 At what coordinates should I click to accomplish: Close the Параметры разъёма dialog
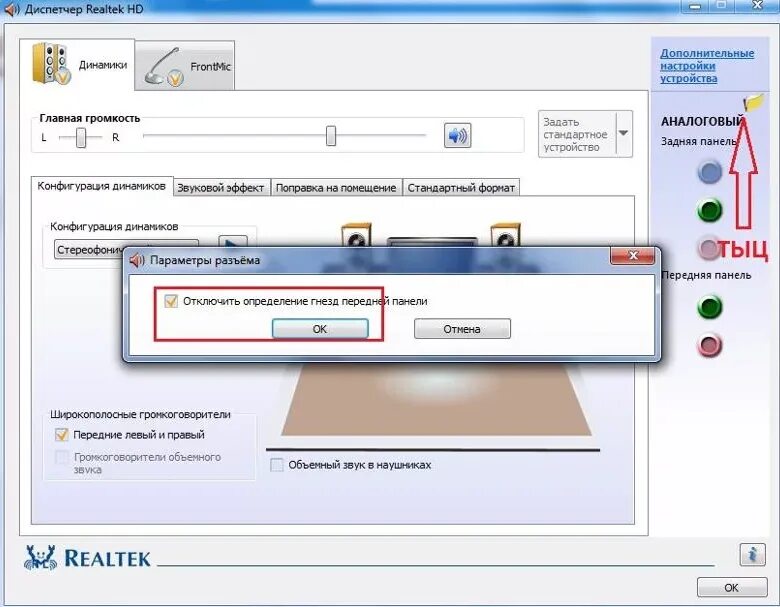(x=633, y=256)
